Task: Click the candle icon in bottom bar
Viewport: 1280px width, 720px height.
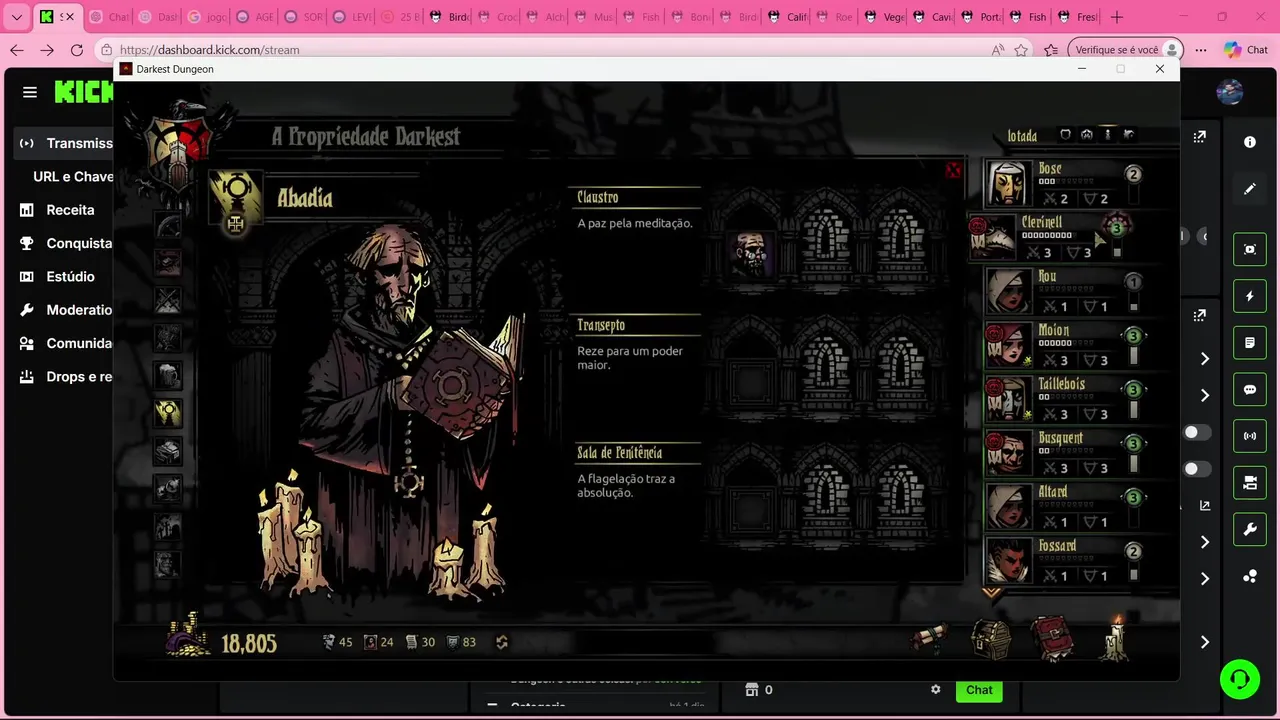Action: coord(1115,638)
